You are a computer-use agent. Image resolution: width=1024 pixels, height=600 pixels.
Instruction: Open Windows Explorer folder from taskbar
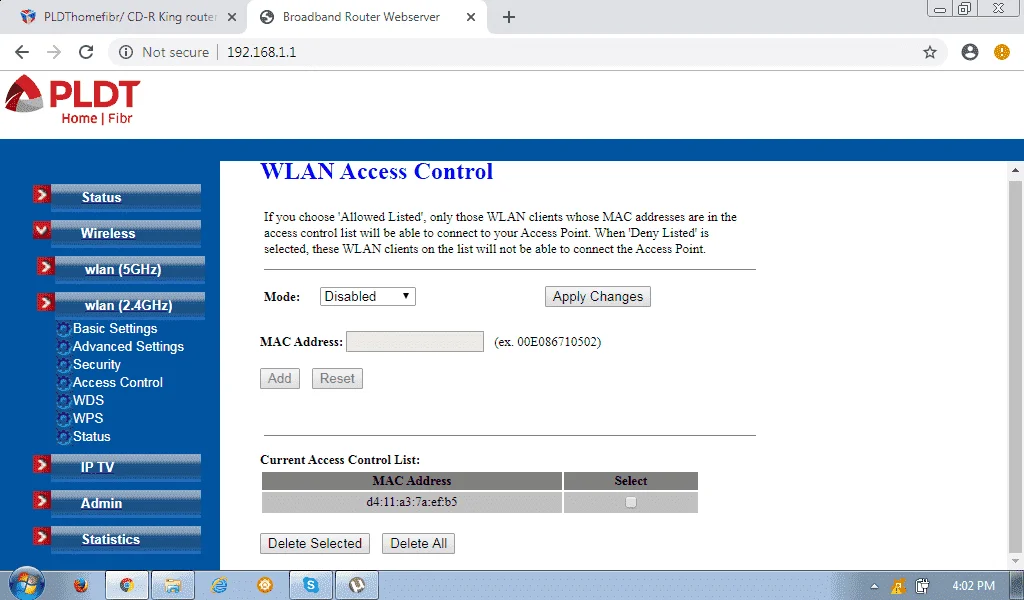click(172, 585)
